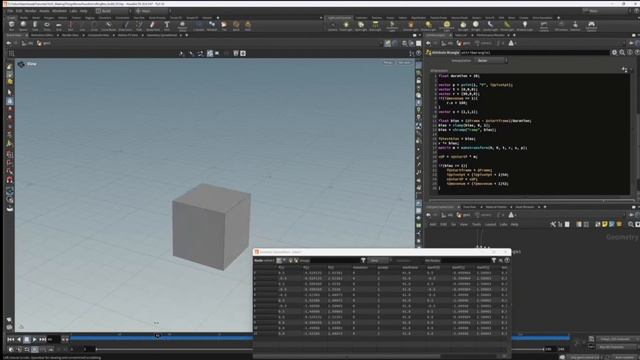Jump to the first frame
Screen dimensions: 640x360
point(11,340)
